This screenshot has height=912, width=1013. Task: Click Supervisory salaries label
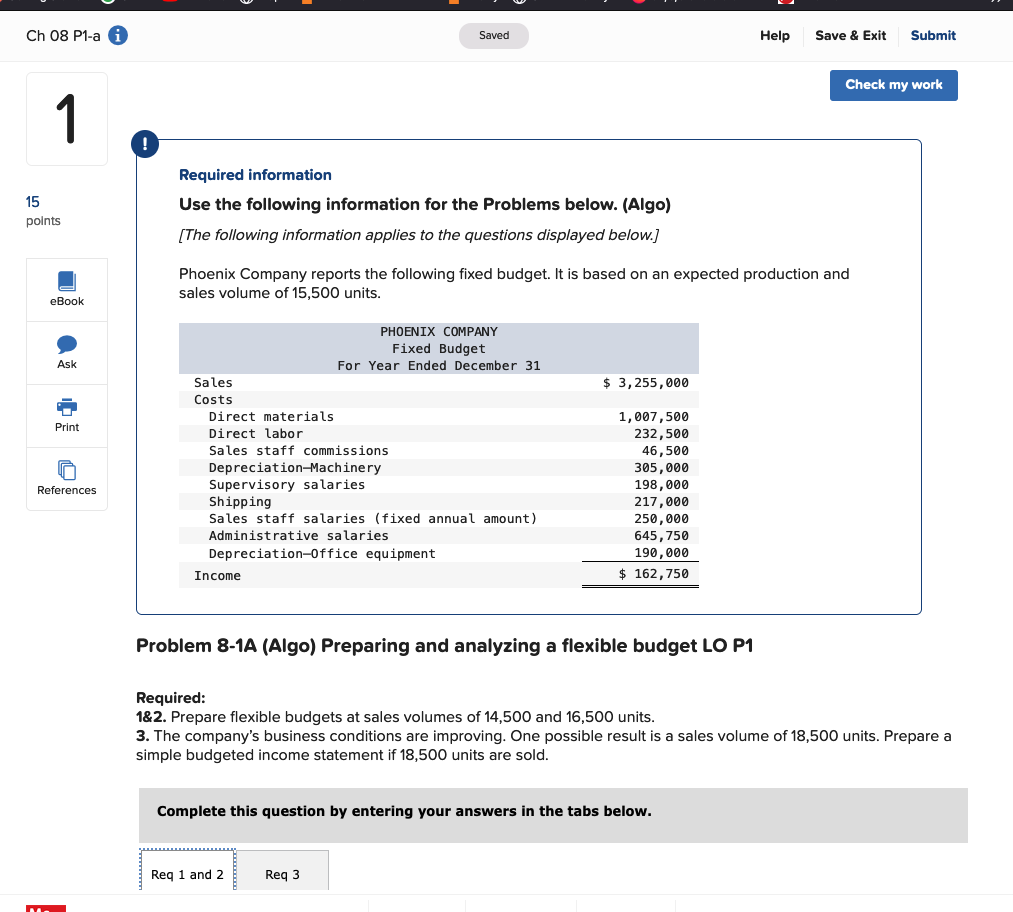pyautogui.click(x=287, y=484)
